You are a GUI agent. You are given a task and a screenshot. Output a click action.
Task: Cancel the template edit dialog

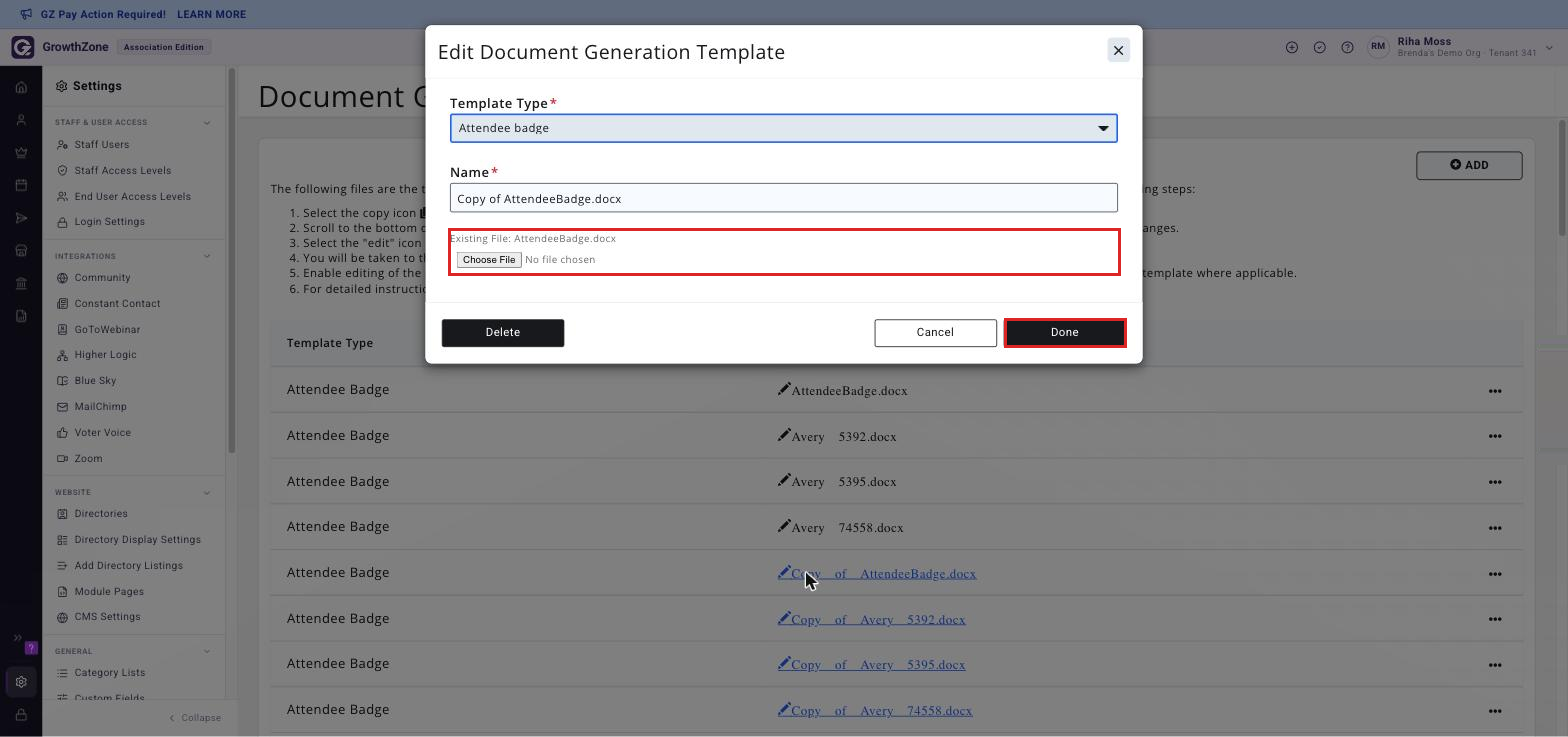pyautogui.click(x=935, y=333)
